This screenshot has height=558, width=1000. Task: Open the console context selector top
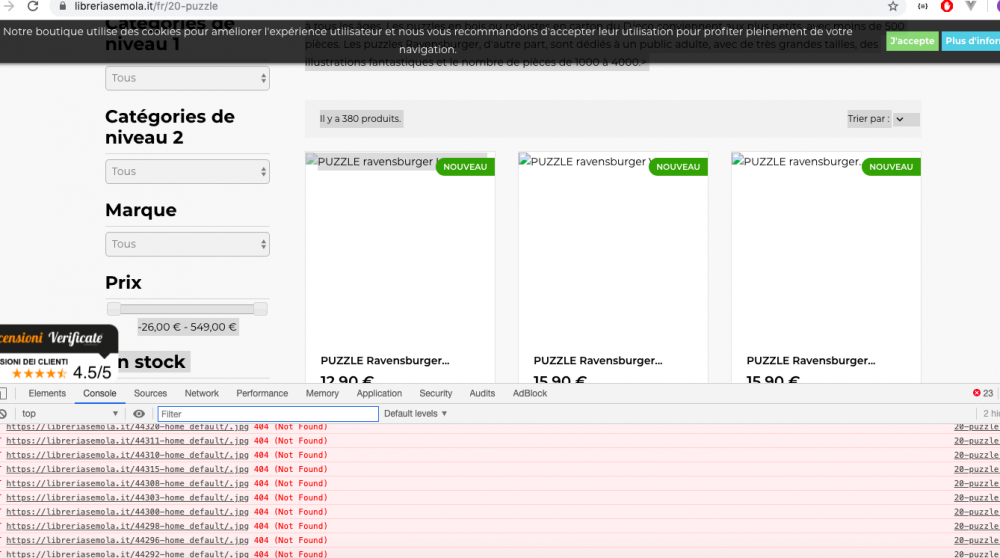pyautogui.click(x=70, y=413)
